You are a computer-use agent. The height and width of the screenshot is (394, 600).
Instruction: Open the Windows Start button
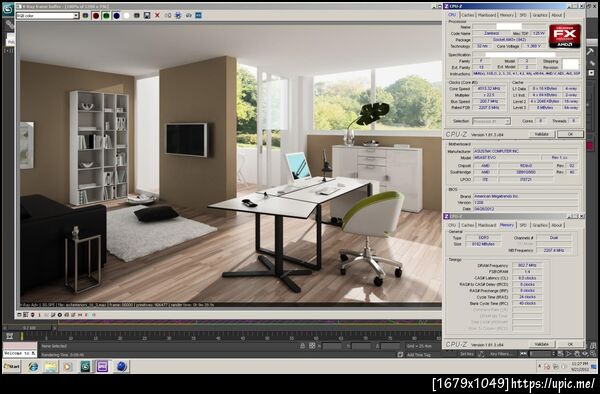pyautogui.click(x=11, y=366)
